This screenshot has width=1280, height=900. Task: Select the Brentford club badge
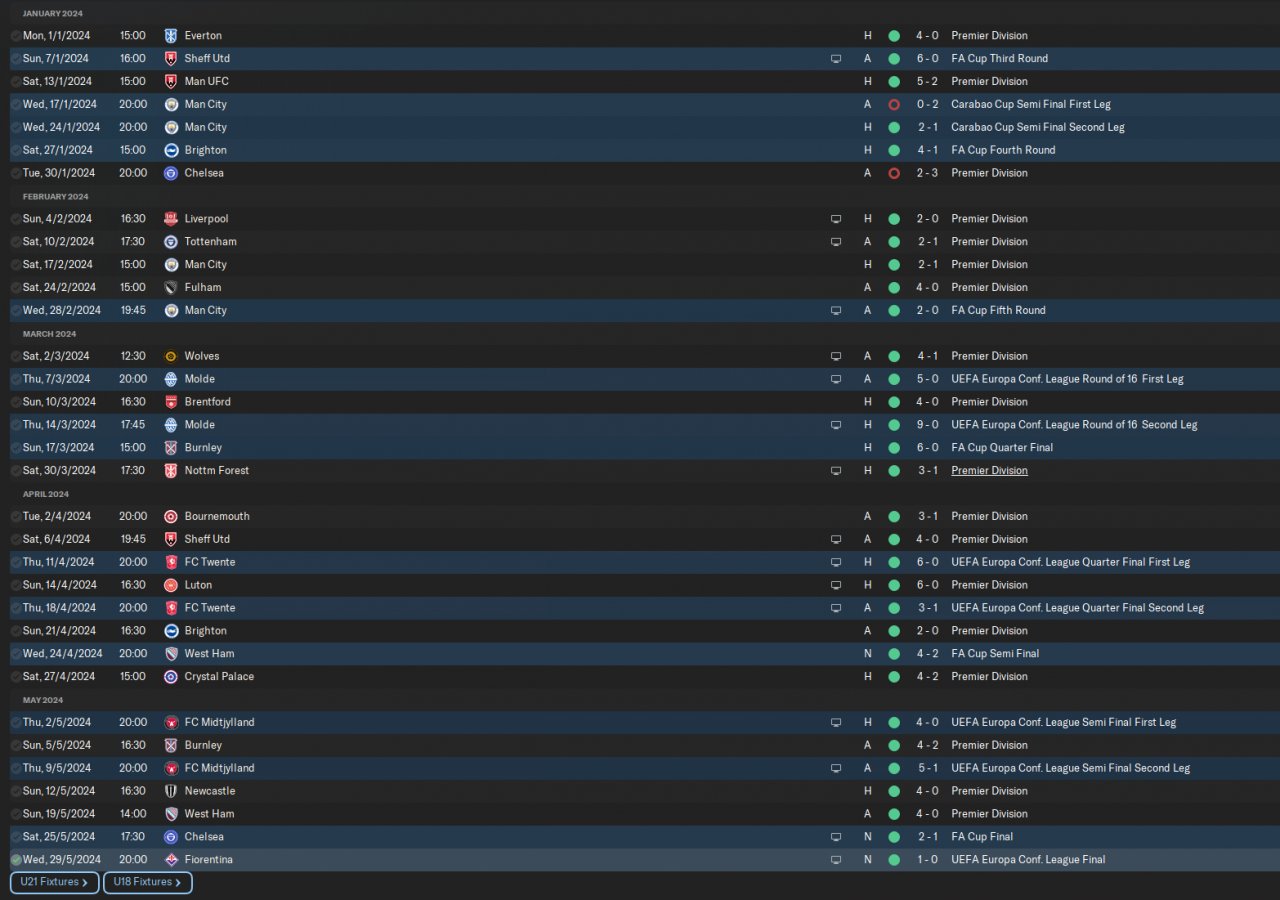(171, 402)
